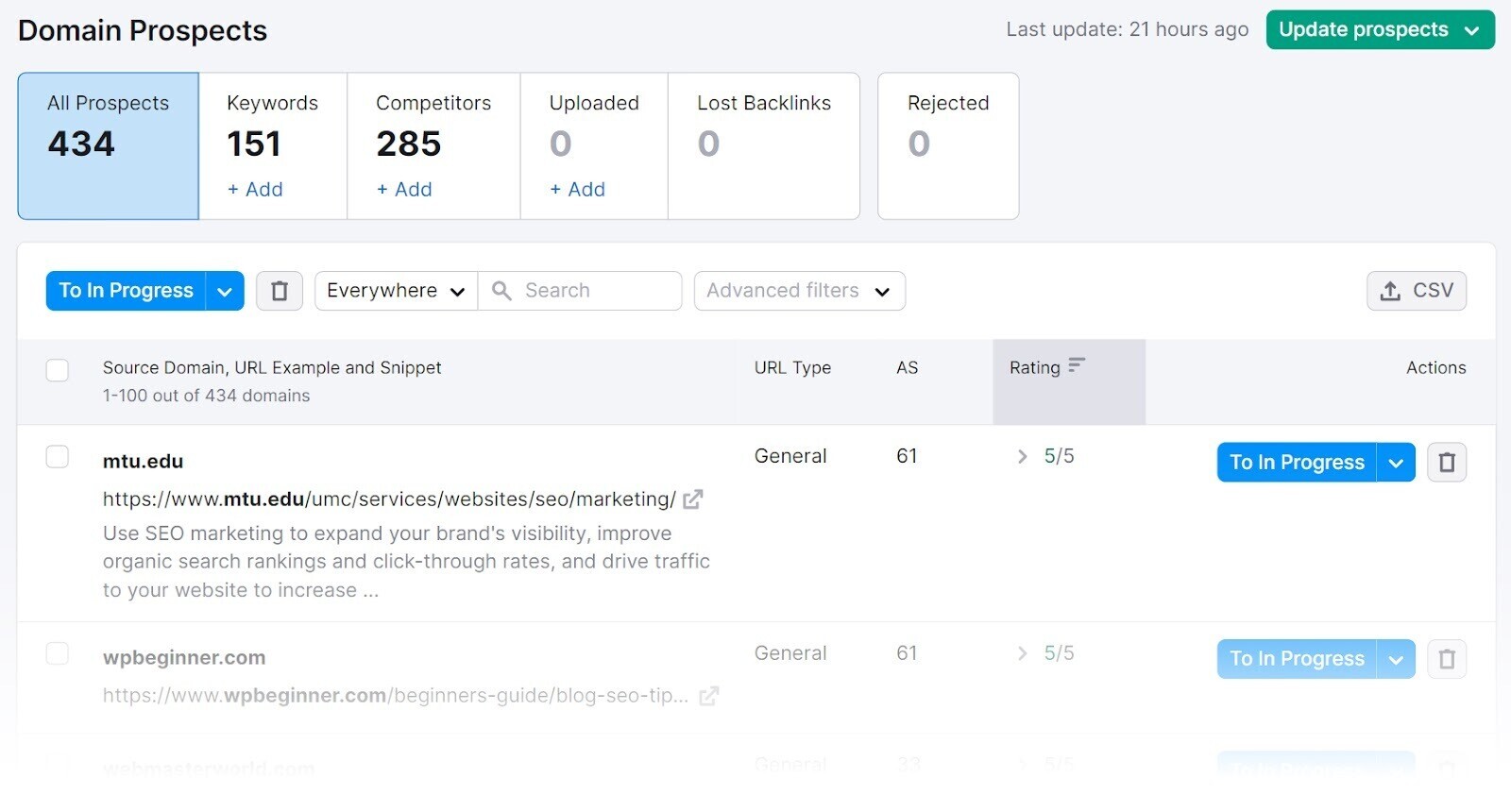This screenshot has width=1511, height=812.
Task: Open the Everywhere dropdown
Action: 396,291
